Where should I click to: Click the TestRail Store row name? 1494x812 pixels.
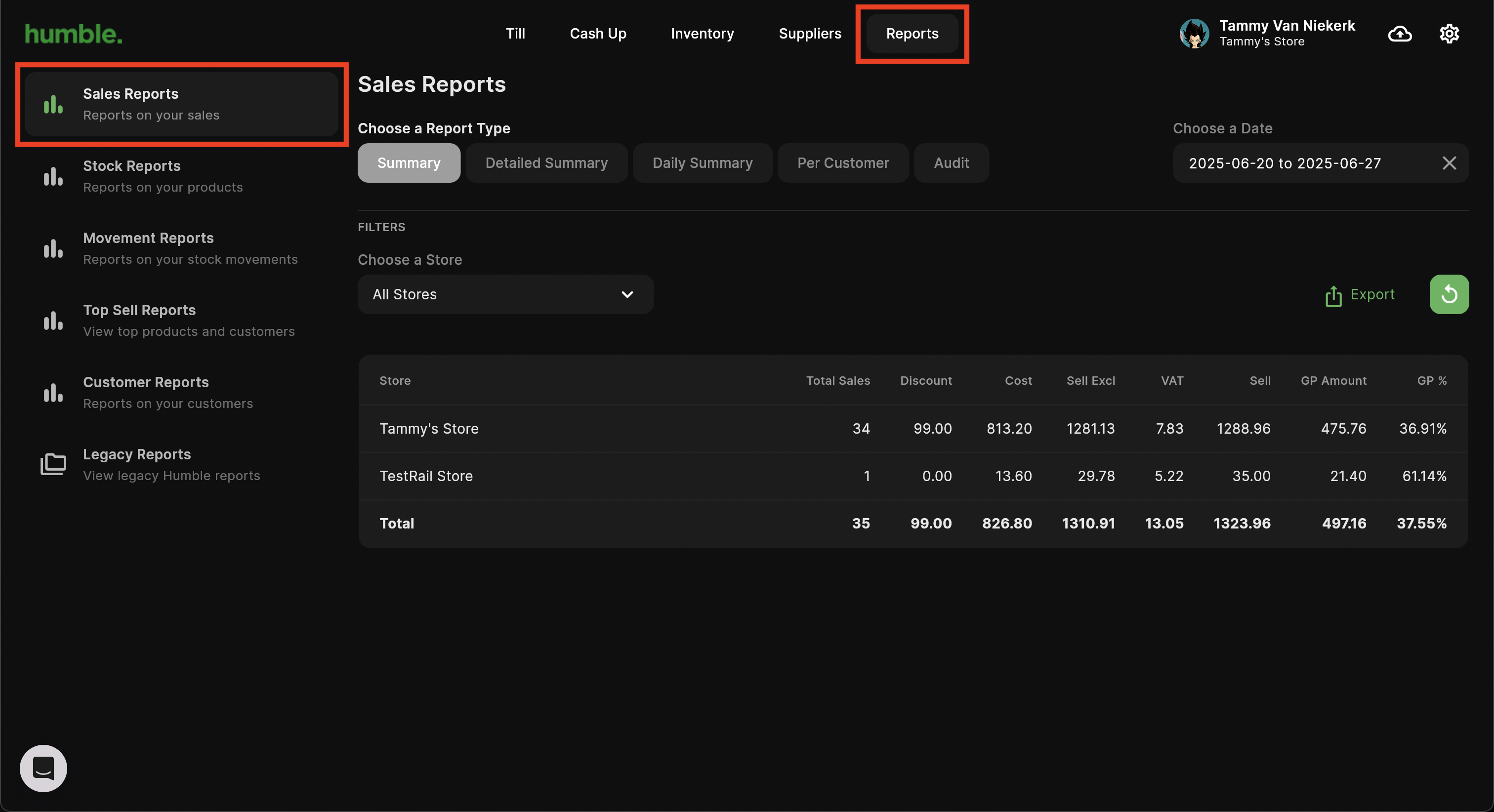click(x=426, y=476)
